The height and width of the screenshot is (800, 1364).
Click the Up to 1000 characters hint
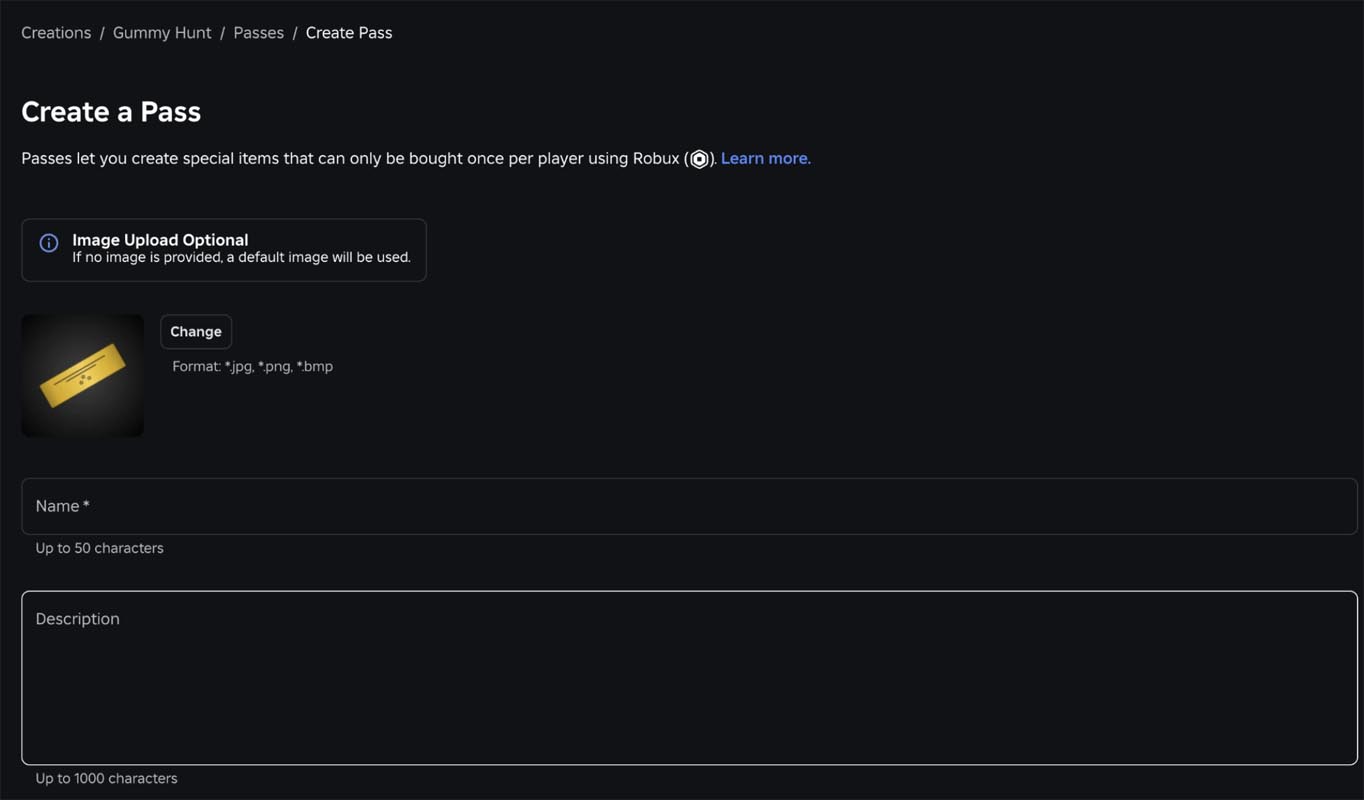(106, 778)
